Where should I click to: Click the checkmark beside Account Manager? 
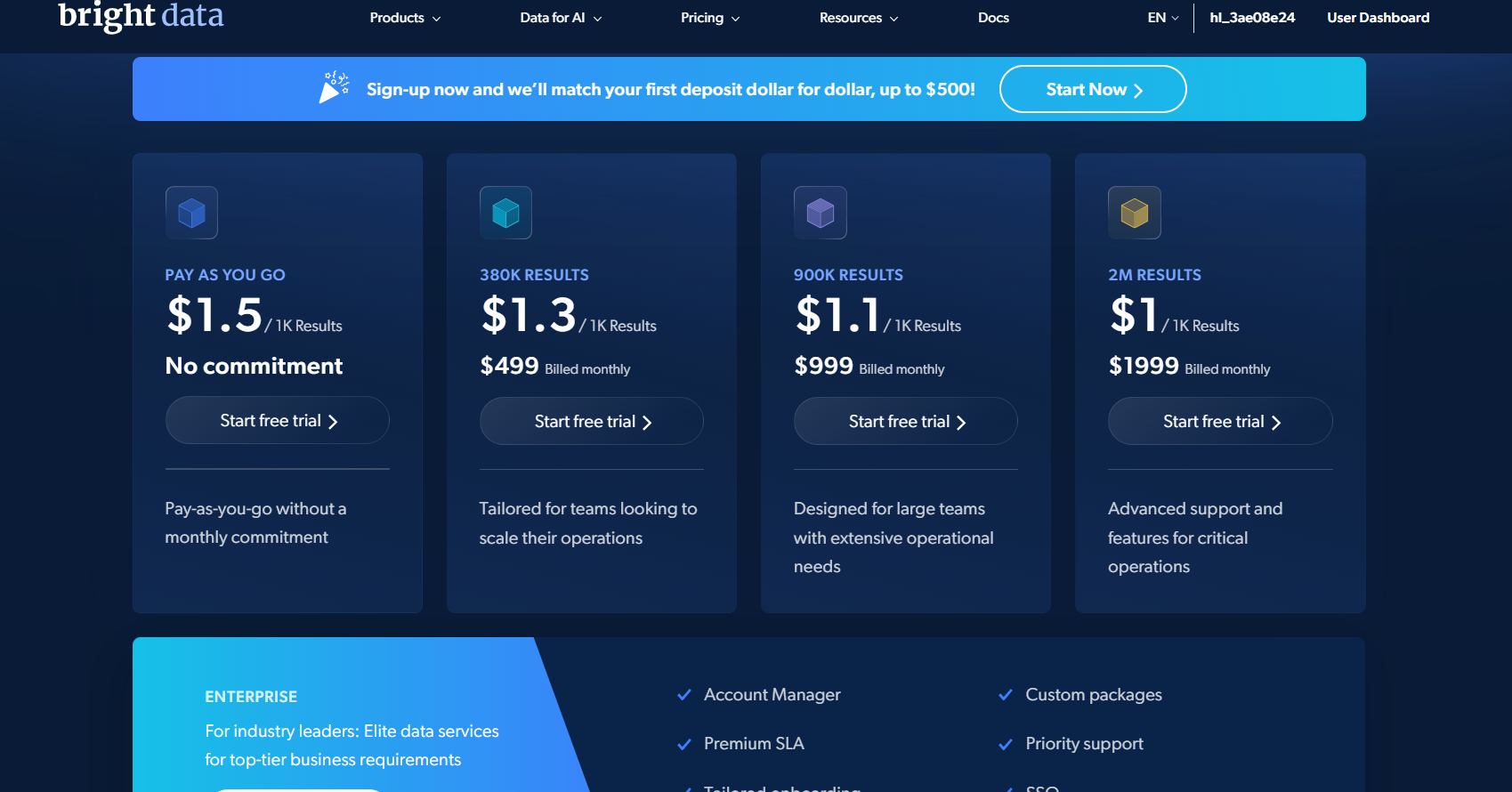684,695
